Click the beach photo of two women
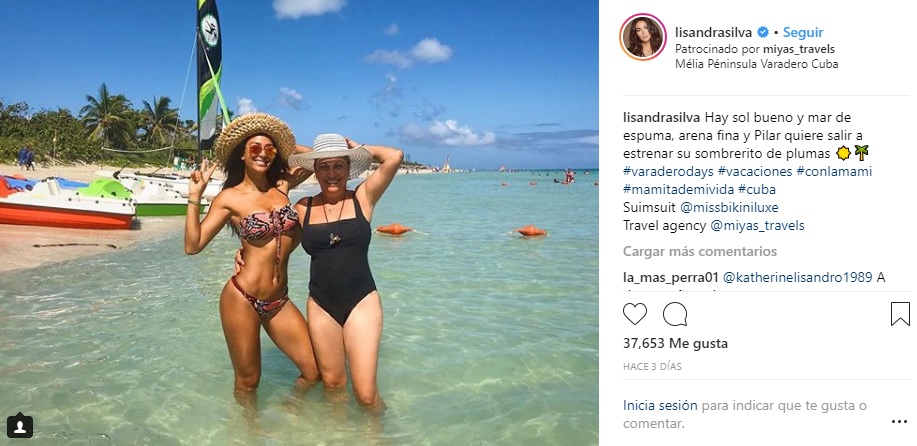Screen dimensions: 917x446 299,223
